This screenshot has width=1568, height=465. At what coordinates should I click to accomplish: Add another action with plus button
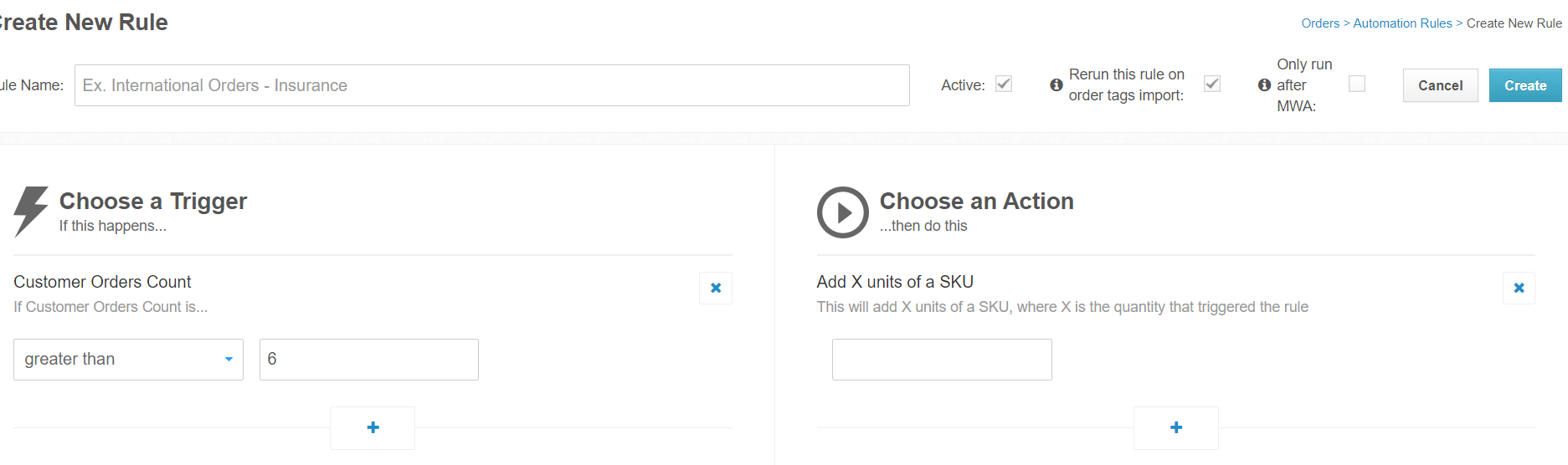(1176, 427)
